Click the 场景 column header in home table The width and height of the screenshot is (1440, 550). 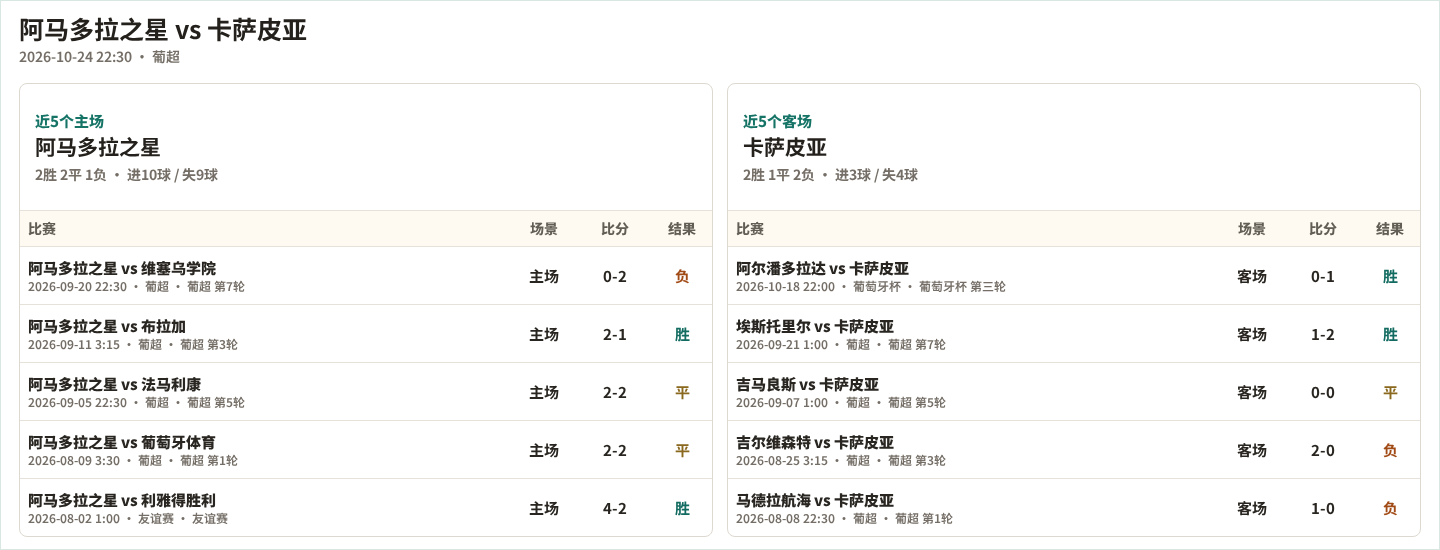click(x=544, y=228)
